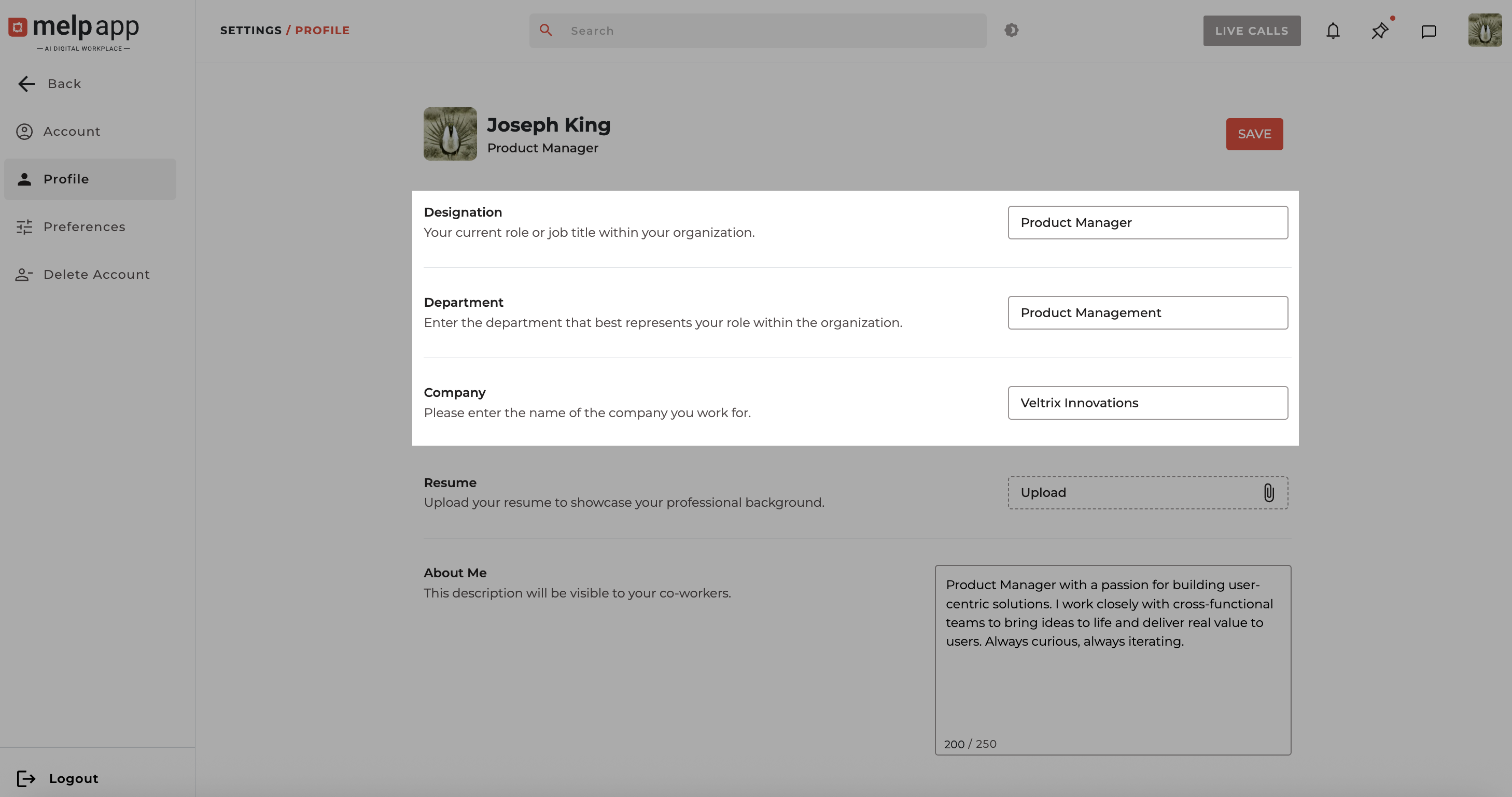The height and width of the screenshot is (797, 1512).
Task: Click Joseph King's profile picture thumbnail
Action: coord(450,134)
